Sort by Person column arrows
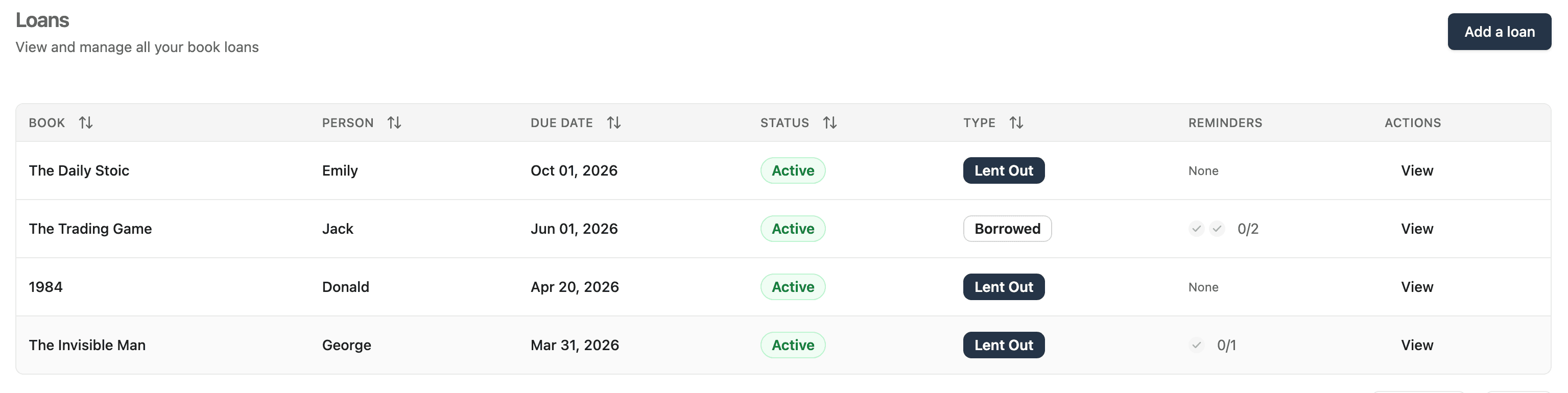1568x393 pixels. (394, 123)
